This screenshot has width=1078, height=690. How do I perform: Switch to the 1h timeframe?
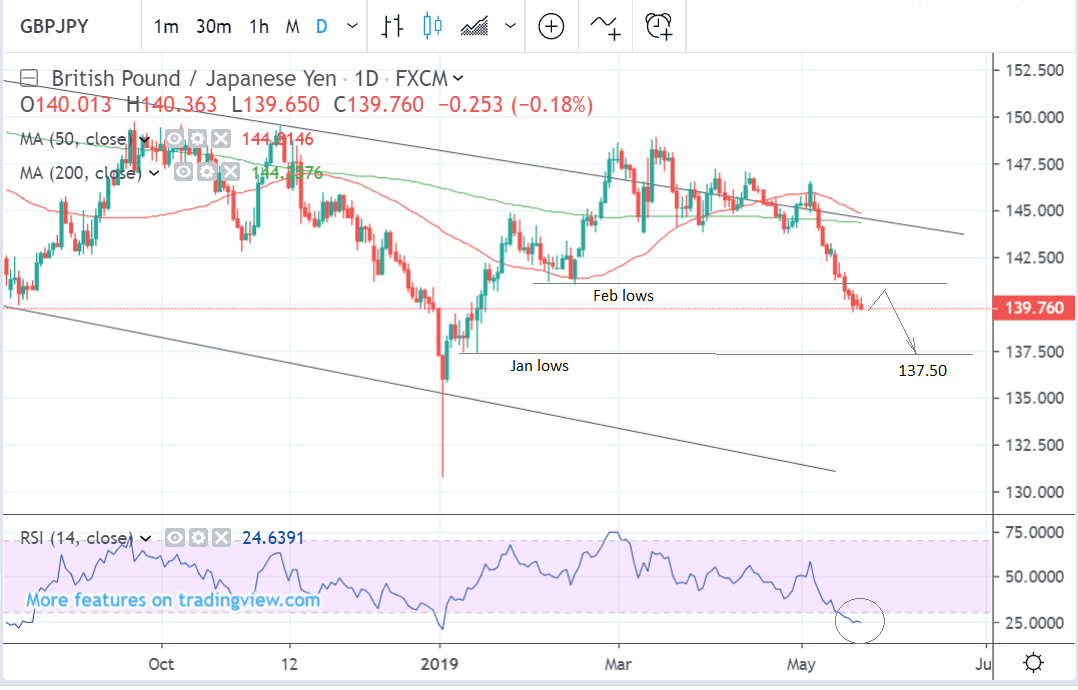(258, 27)
